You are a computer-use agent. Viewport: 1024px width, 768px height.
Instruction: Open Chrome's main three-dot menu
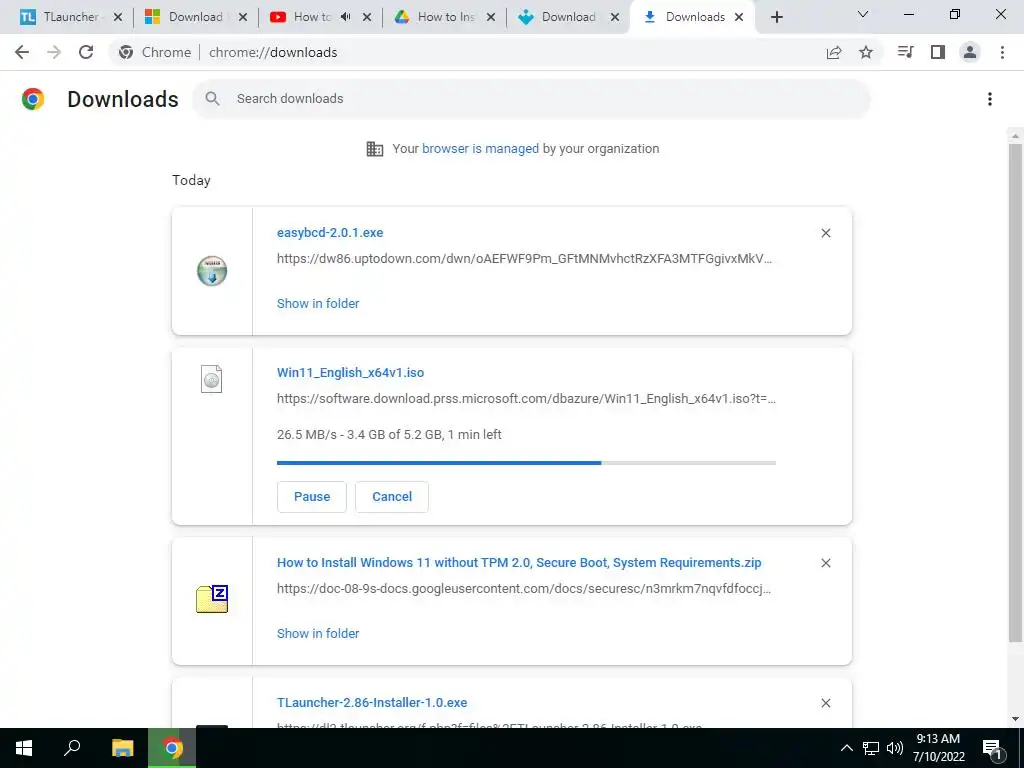[x=1002, y=52]
